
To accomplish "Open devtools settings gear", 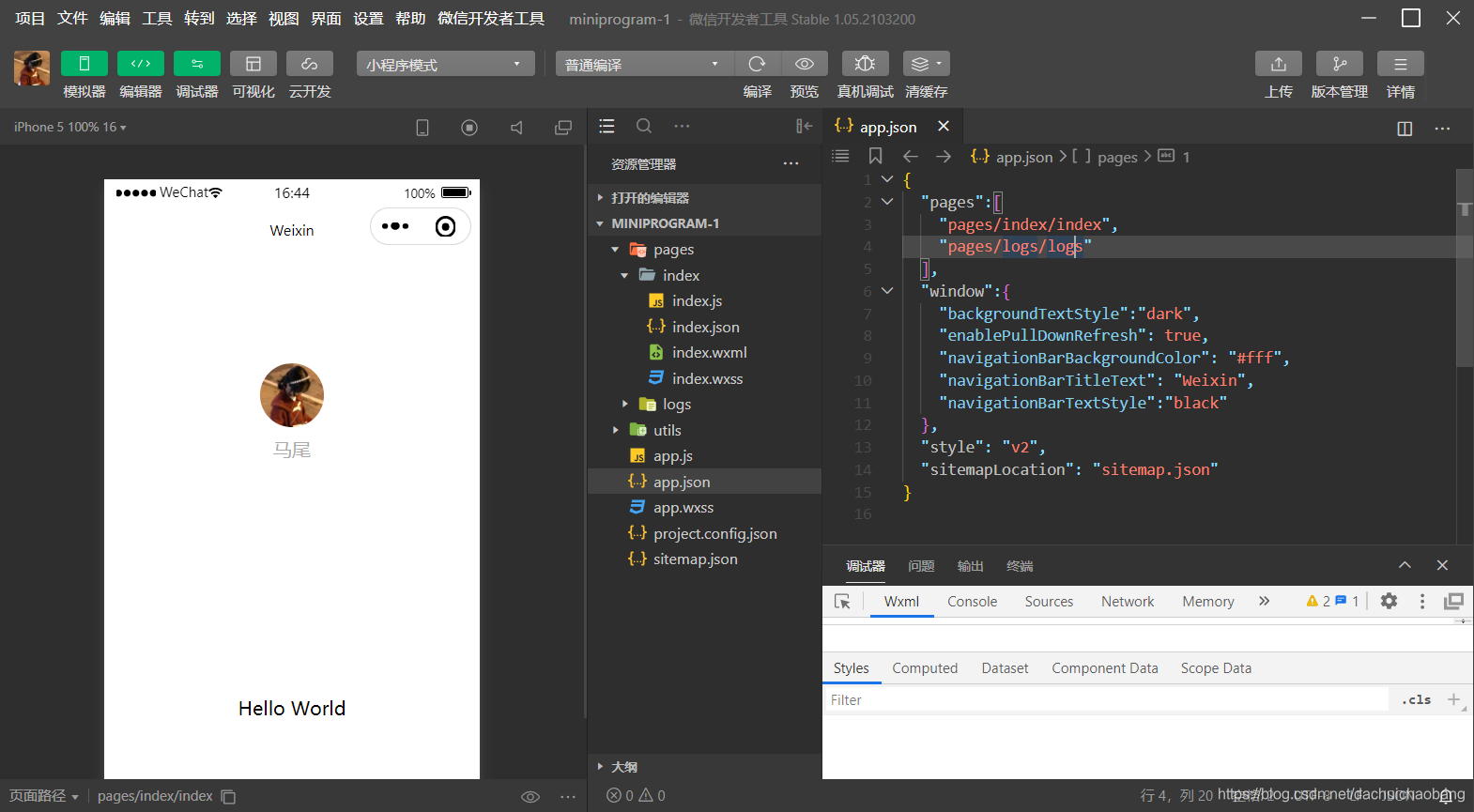I will coord(1389,601).
